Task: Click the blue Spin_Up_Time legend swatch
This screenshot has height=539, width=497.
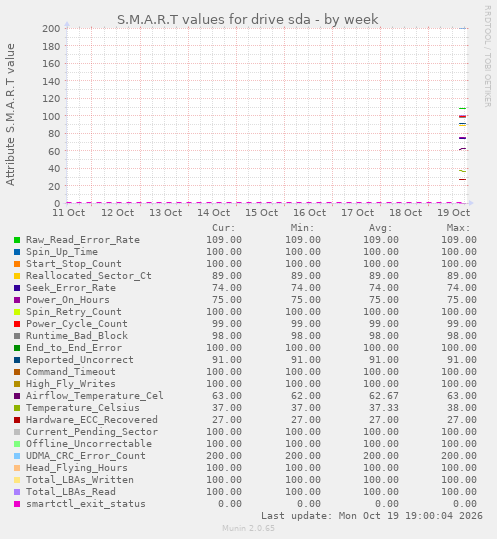Action: click(x=17, y=252)
